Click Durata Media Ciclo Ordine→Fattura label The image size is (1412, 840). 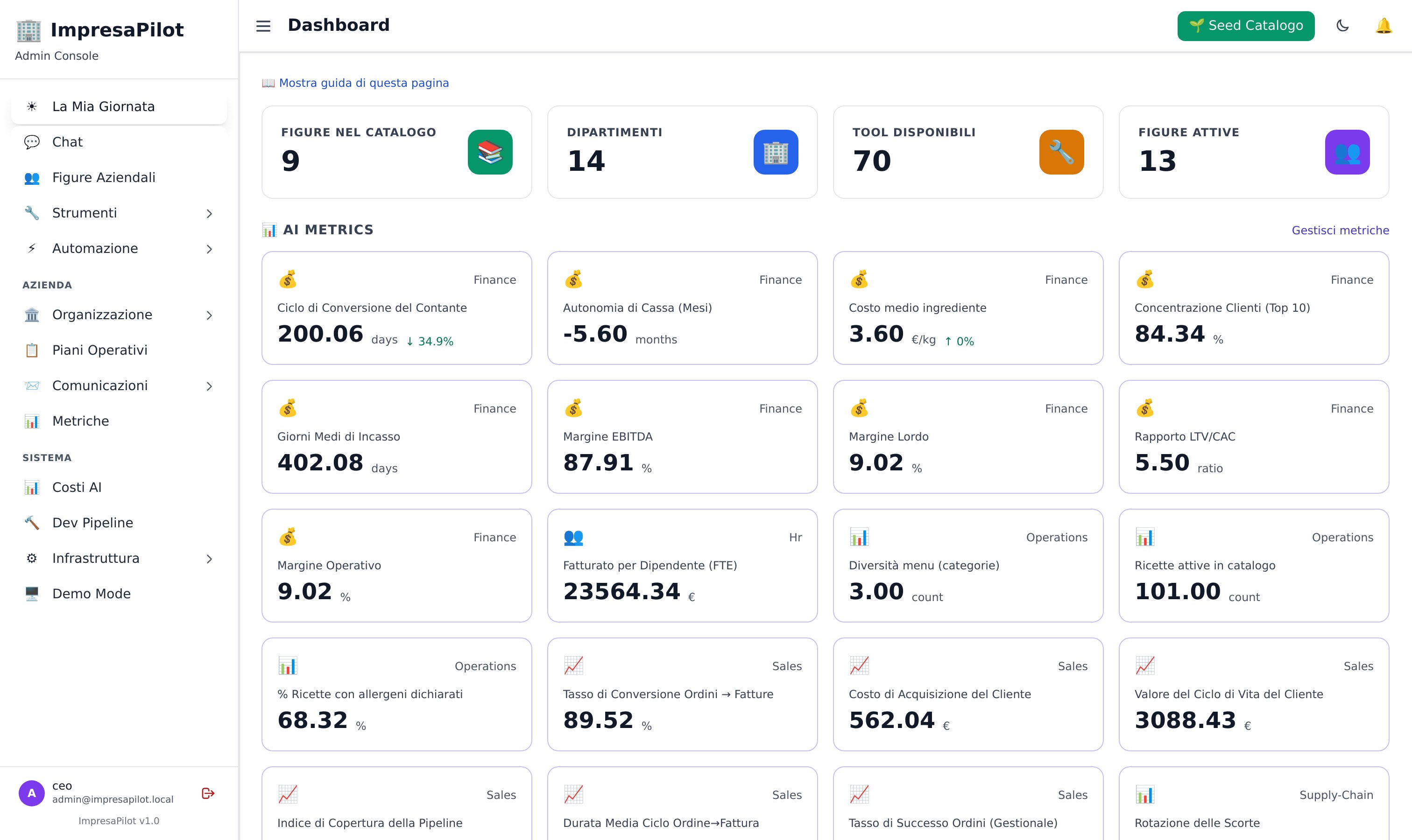coord(660,823)
